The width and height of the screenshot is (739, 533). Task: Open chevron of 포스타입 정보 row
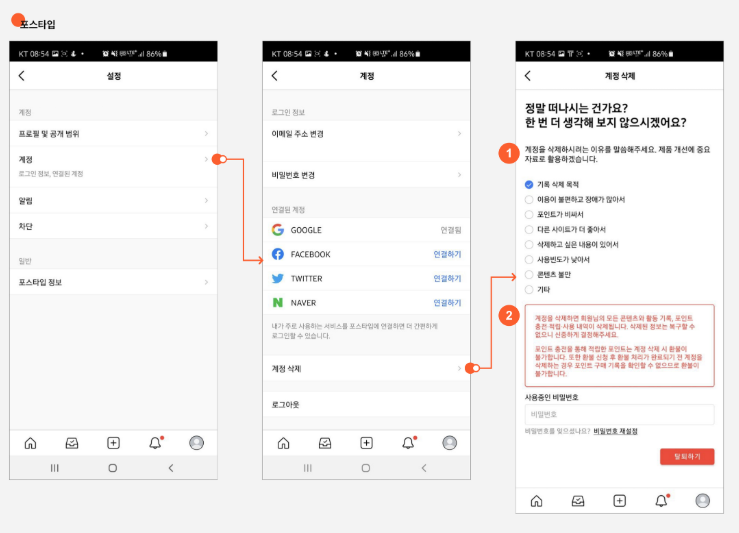point(206,282)
